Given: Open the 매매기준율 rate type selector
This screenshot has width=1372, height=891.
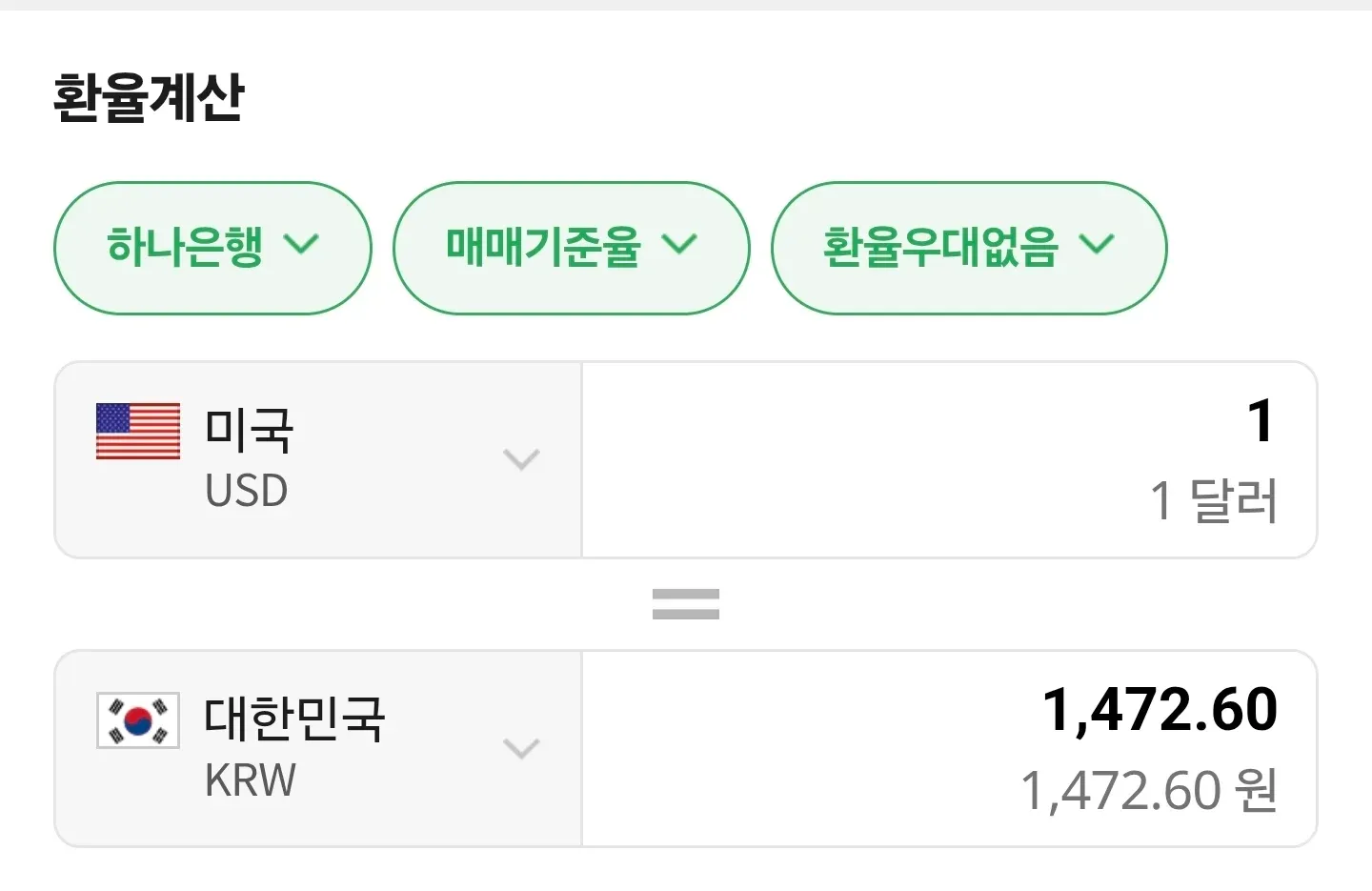Looking at the screenshot, I should 570,247.
